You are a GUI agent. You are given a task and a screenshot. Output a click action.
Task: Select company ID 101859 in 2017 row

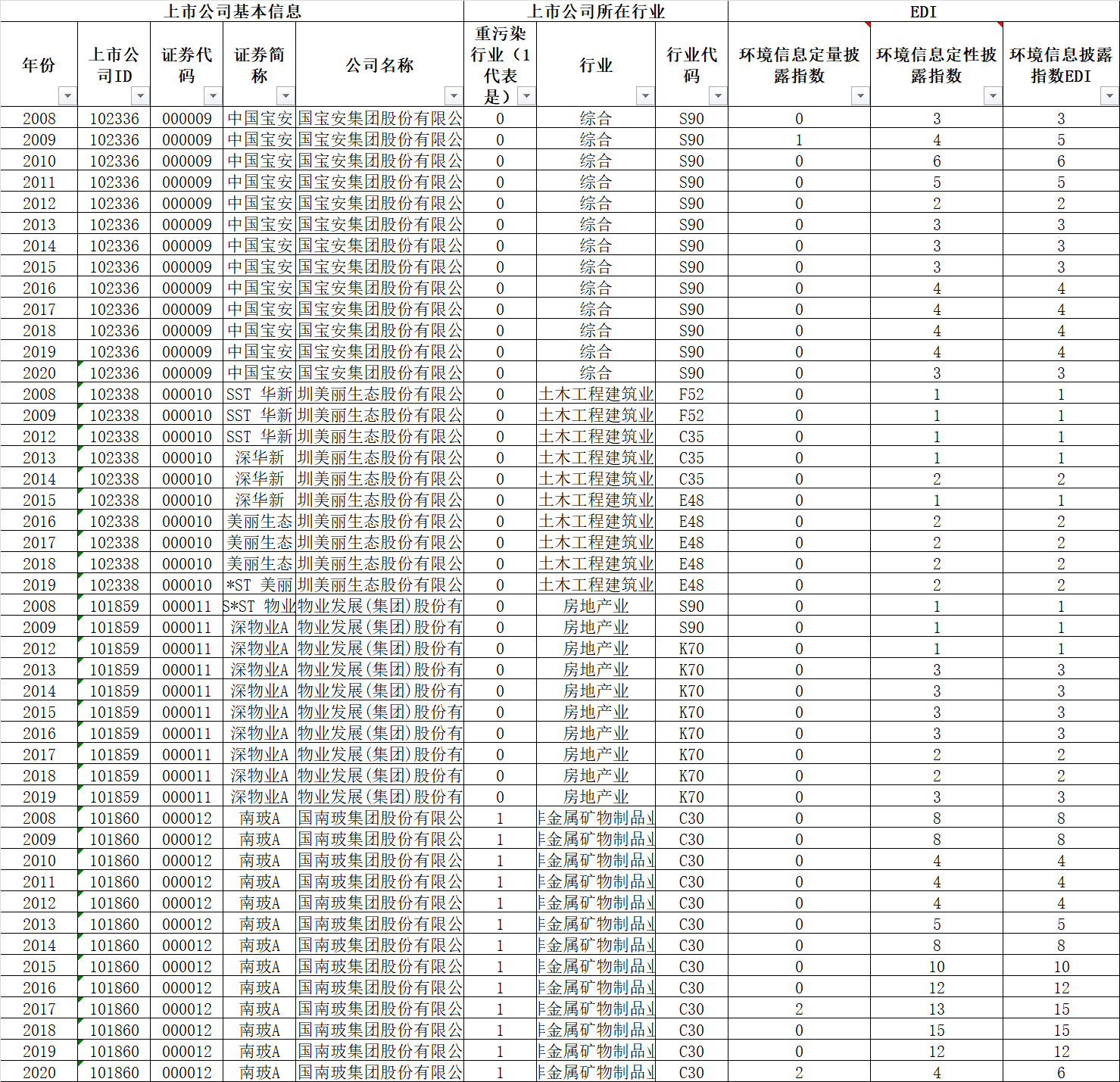[114, 755]
